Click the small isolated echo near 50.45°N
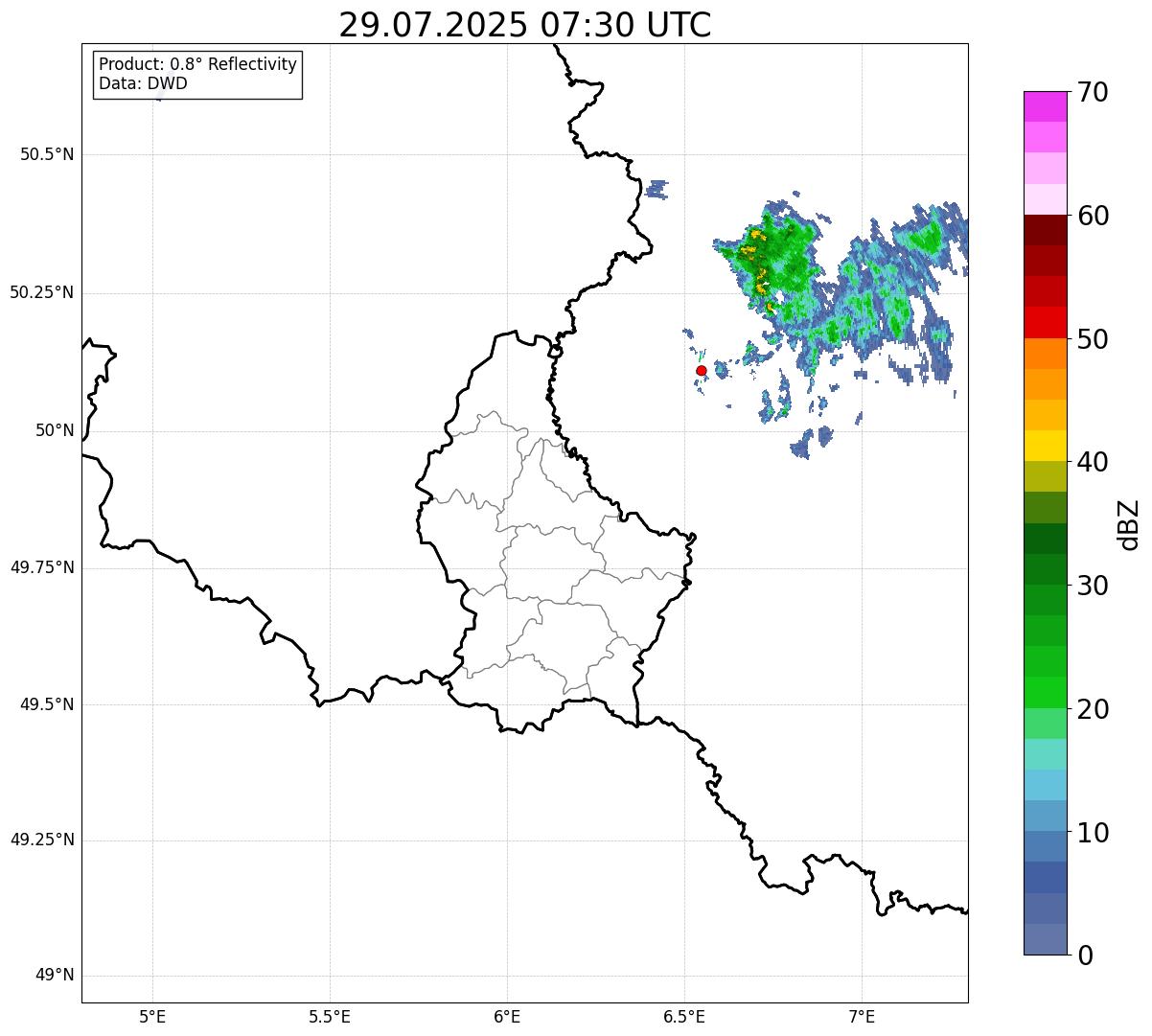This screenshot has width=1152, height=1036. [657, 189]
